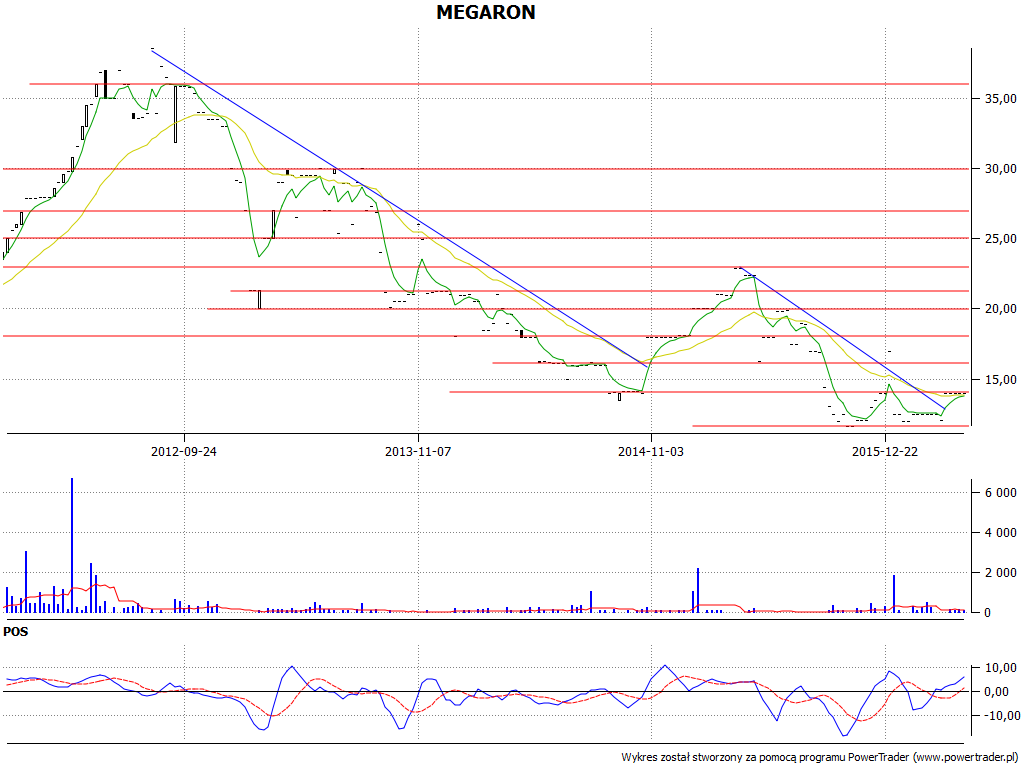
Task: Select the 2013-11-07 date label
Action: pos(418,451)
